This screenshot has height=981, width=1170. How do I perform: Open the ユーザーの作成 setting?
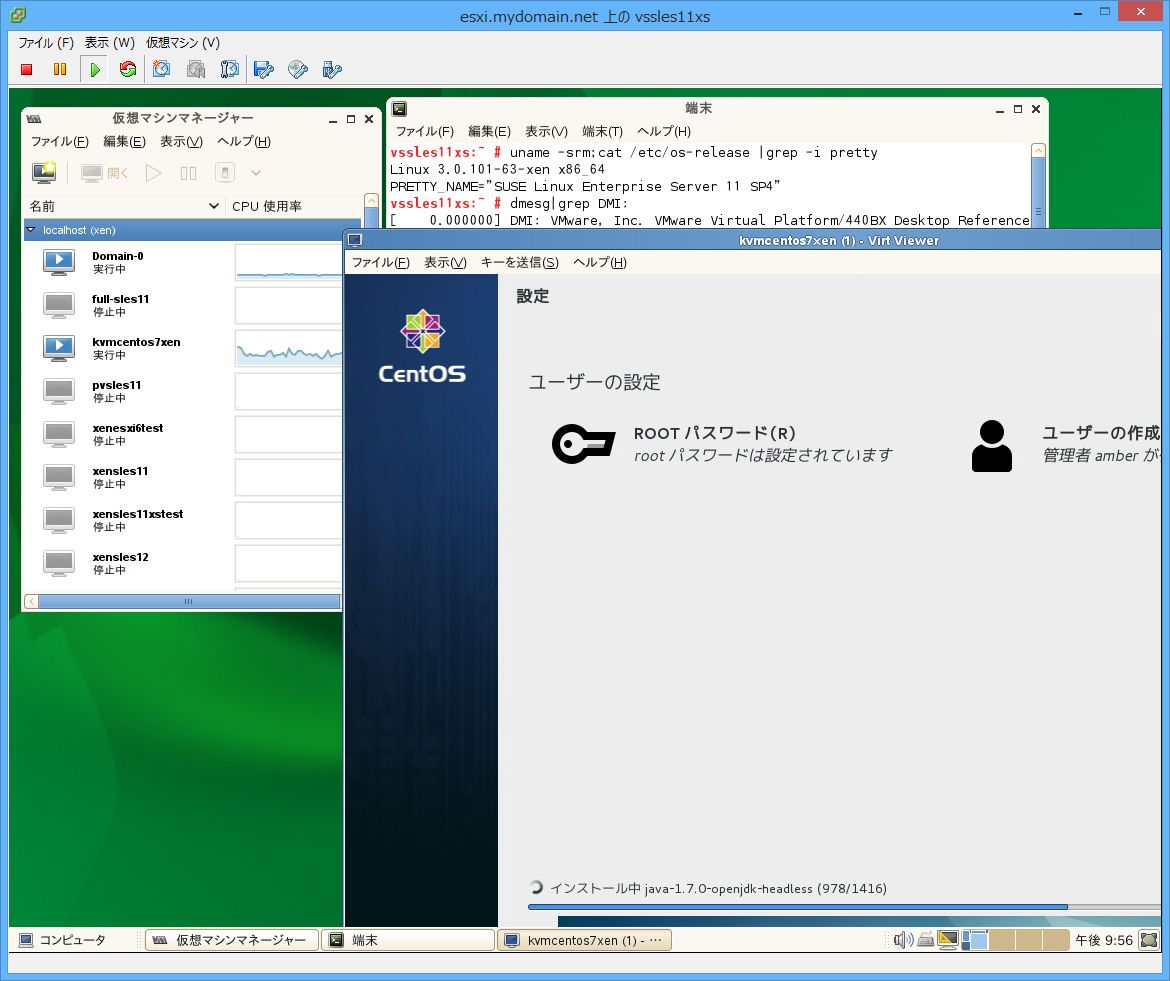[1066, 445]
